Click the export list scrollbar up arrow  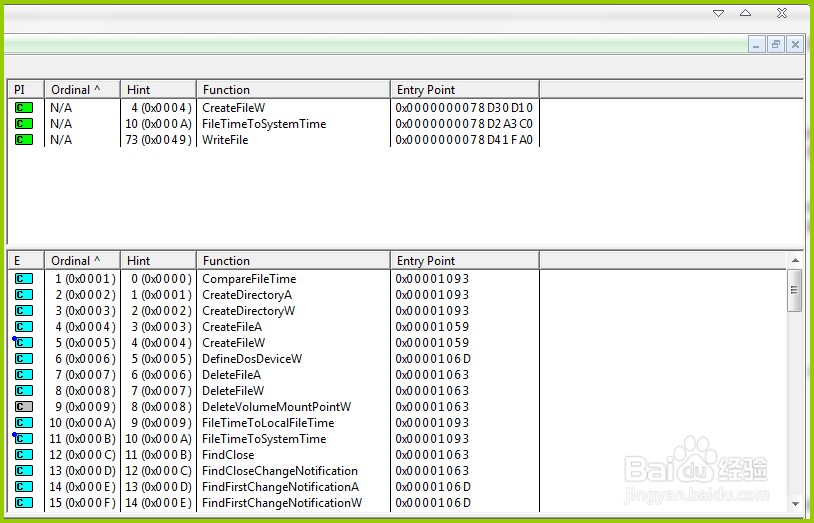[795, 260]
